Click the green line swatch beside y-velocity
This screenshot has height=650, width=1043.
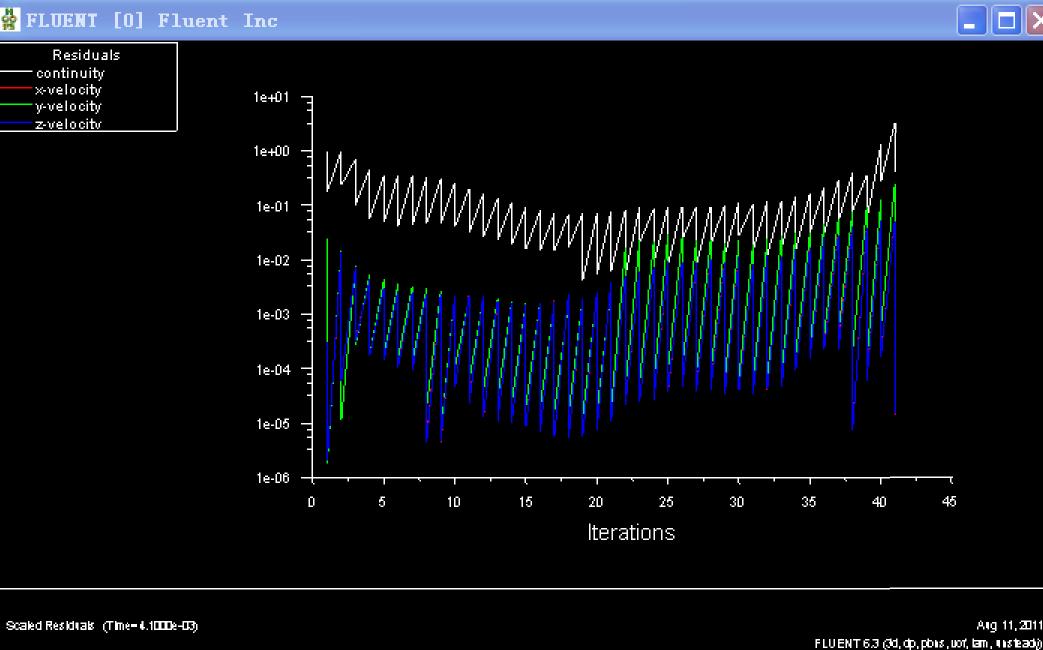point(17,106)
